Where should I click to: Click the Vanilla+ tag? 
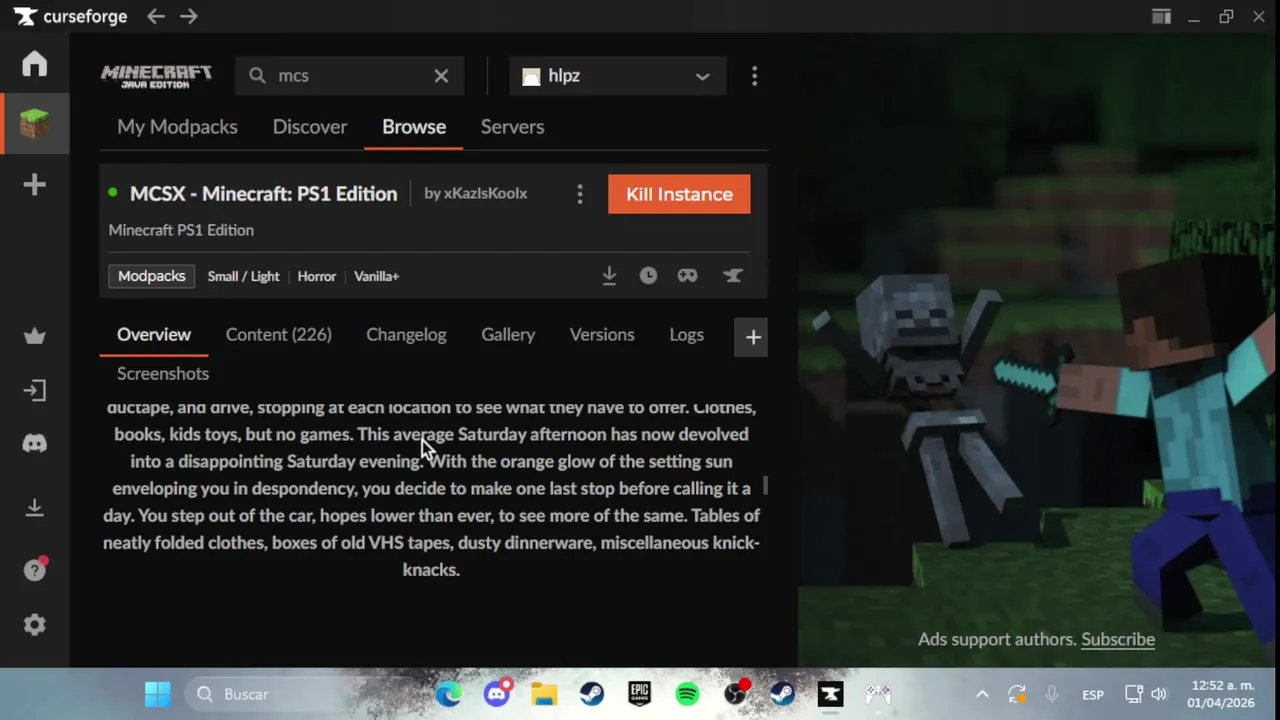377,276
